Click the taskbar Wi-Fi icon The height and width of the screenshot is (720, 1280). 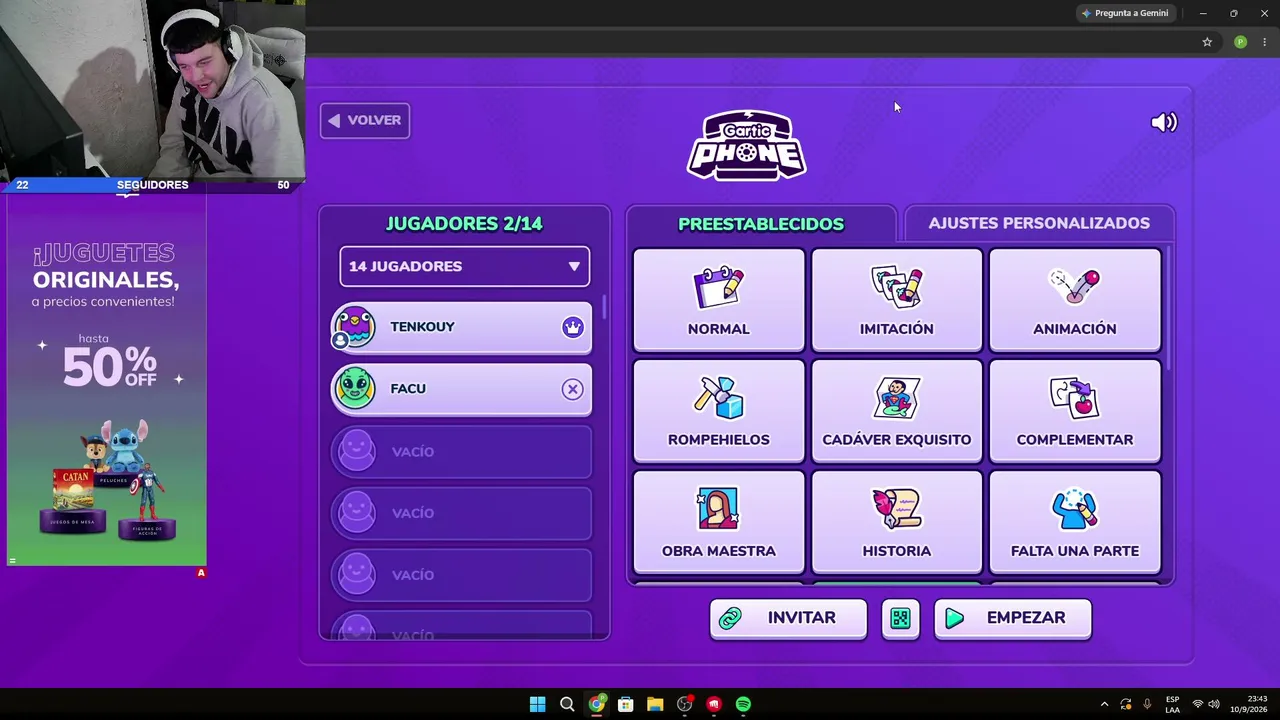tap(1197, 704)
